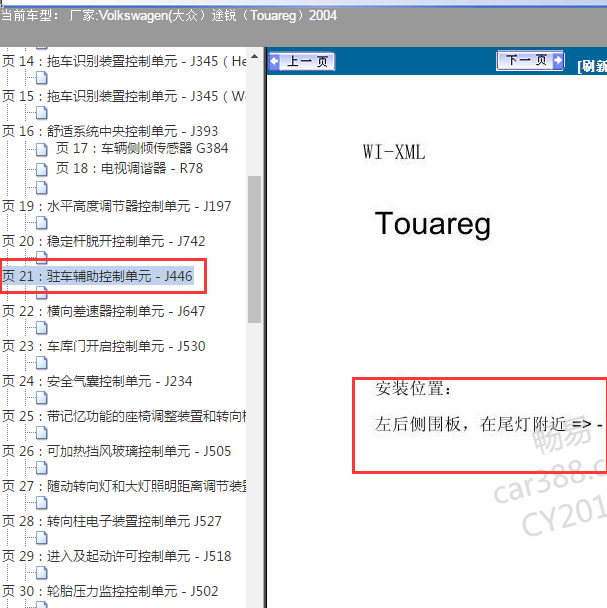This screenshot has height=608, width=607.
Task: Click document icon under page 23 entry
Action: click(x=42, y=363)
